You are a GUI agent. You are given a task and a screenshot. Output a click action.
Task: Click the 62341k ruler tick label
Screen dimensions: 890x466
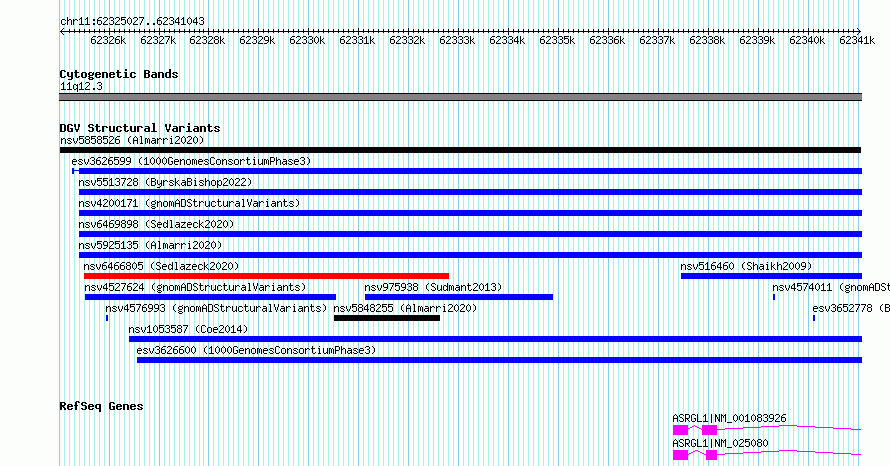click(857, 40)
